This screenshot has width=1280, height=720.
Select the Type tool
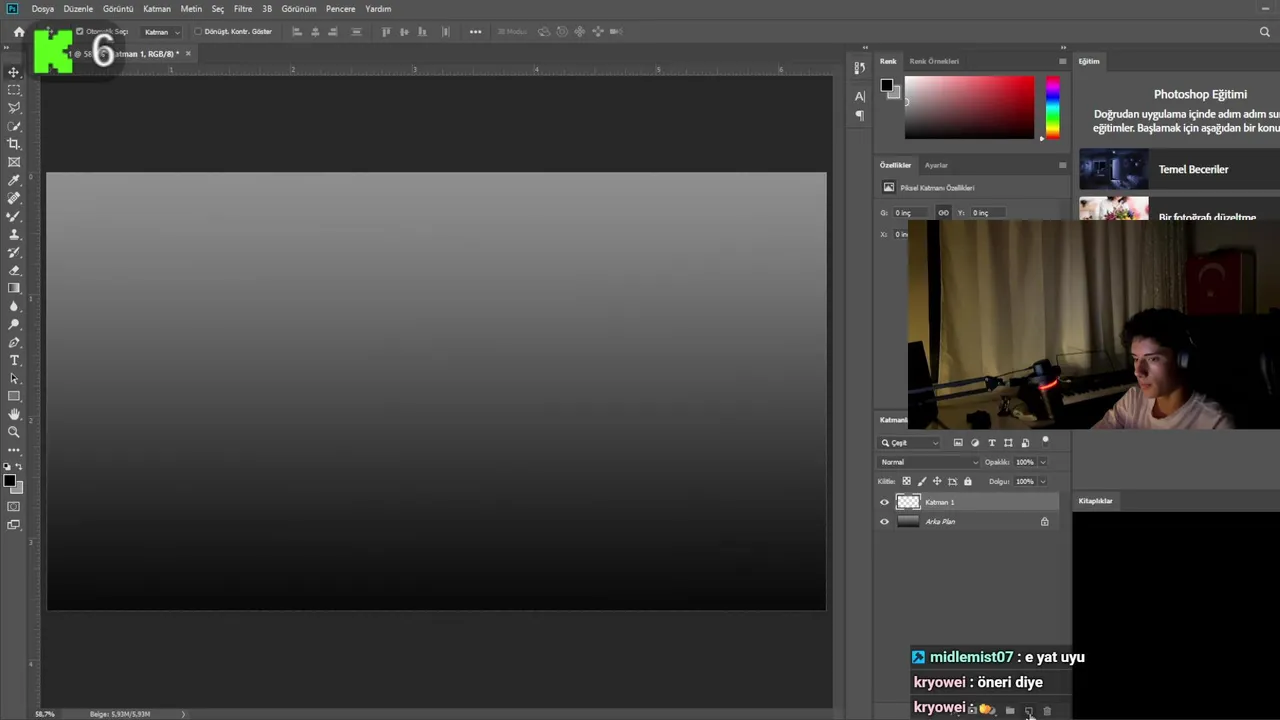click(14, 360)
